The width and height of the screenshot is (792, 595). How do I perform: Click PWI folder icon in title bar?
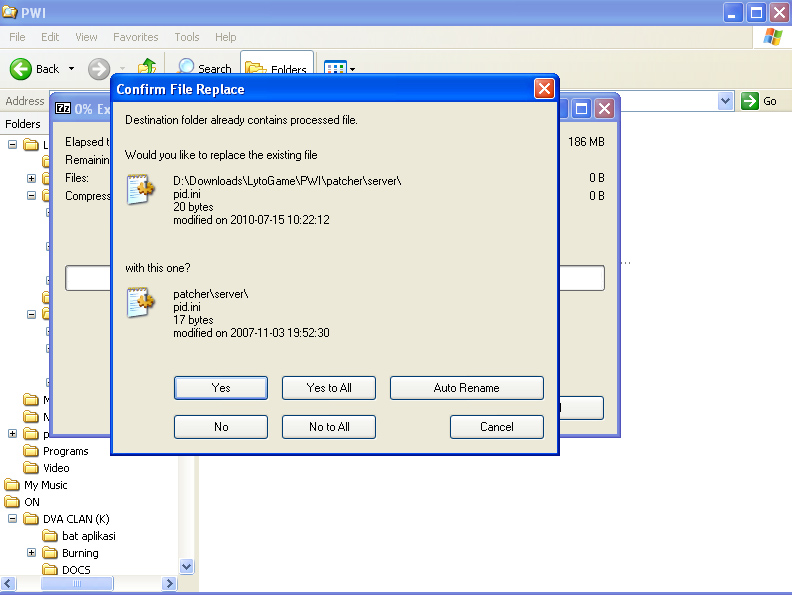10,12
